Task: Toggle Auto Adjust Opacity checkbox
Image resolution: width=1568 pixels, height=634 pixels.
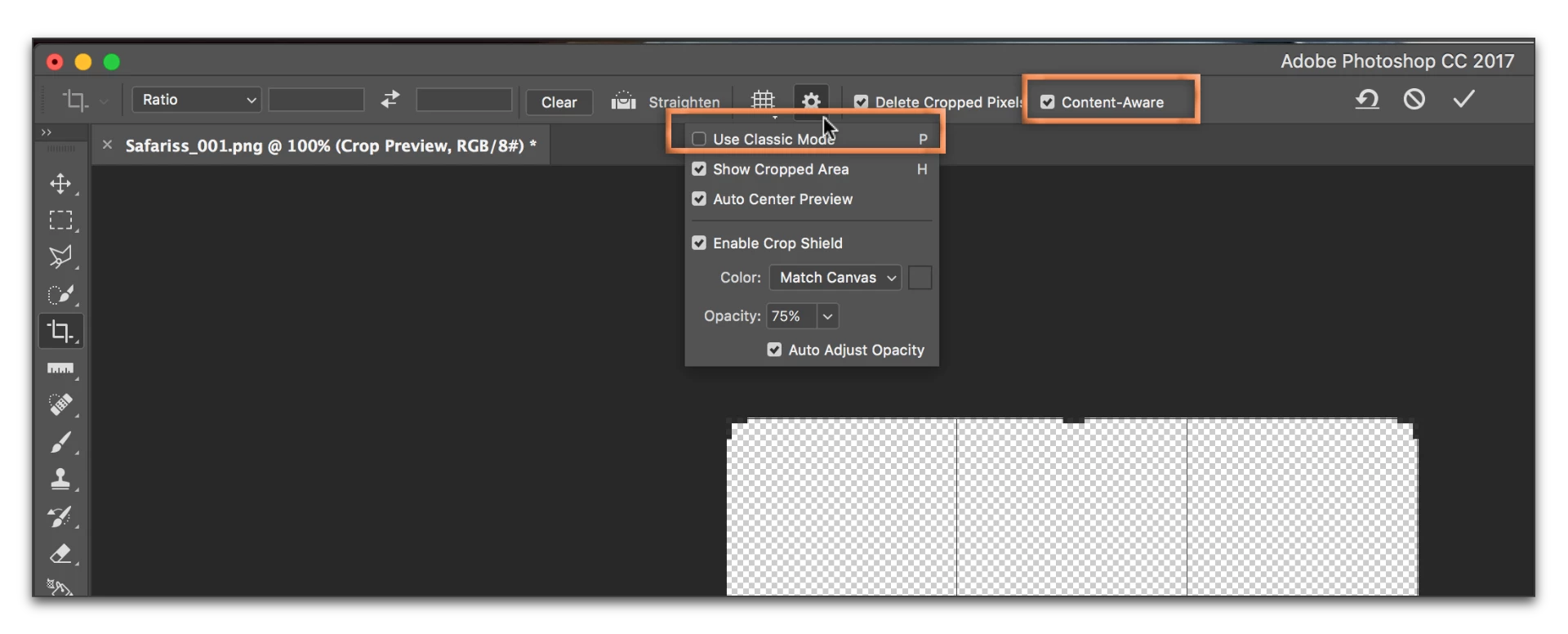Action: (x=774, y=350)
